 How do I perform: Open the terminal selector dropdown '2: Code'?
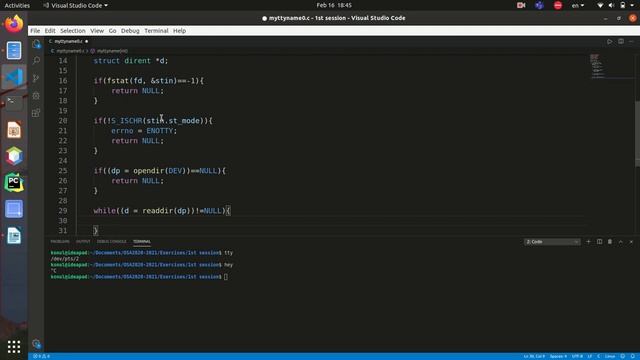552,242
